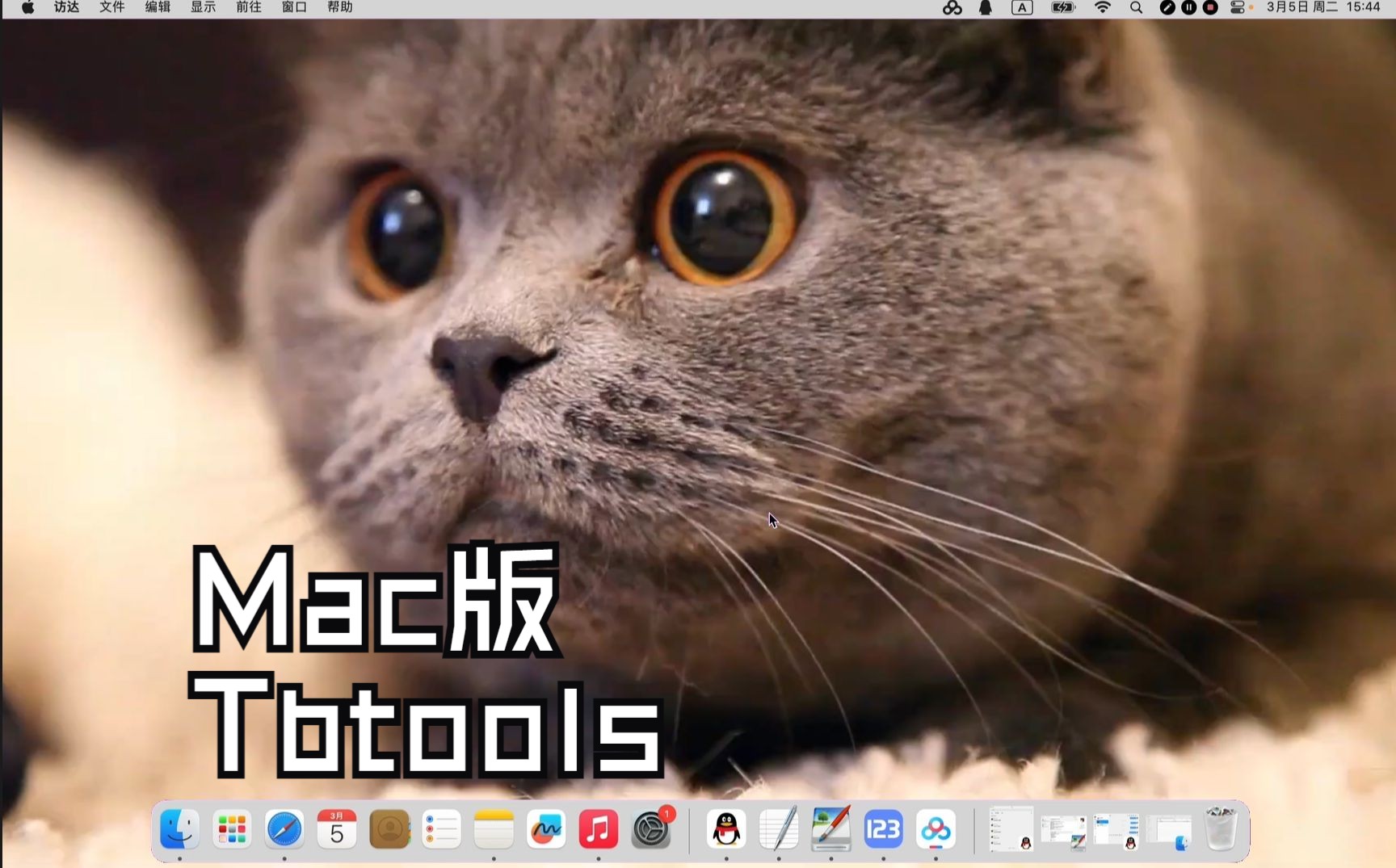Open the Music app
This screenshot has width=1396, height=868.
point(598,830)
